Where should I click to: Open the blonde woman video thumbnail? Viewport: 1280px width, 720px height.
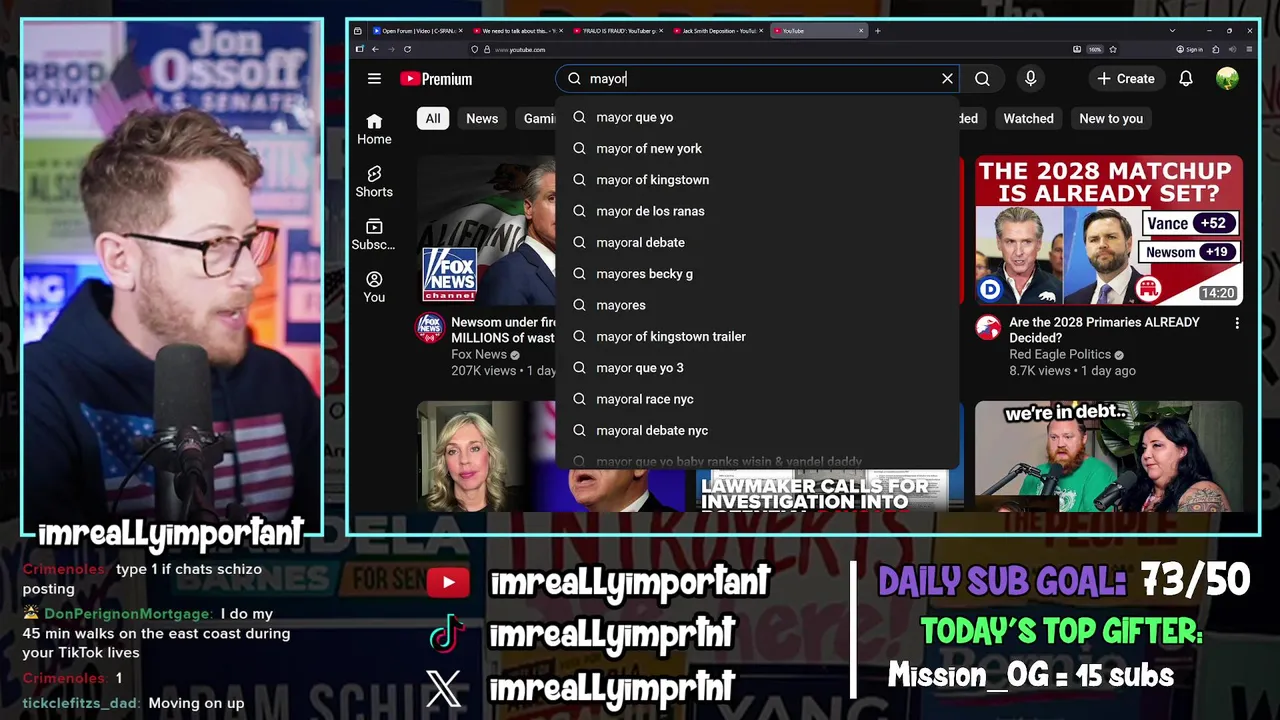click(486, 456)
